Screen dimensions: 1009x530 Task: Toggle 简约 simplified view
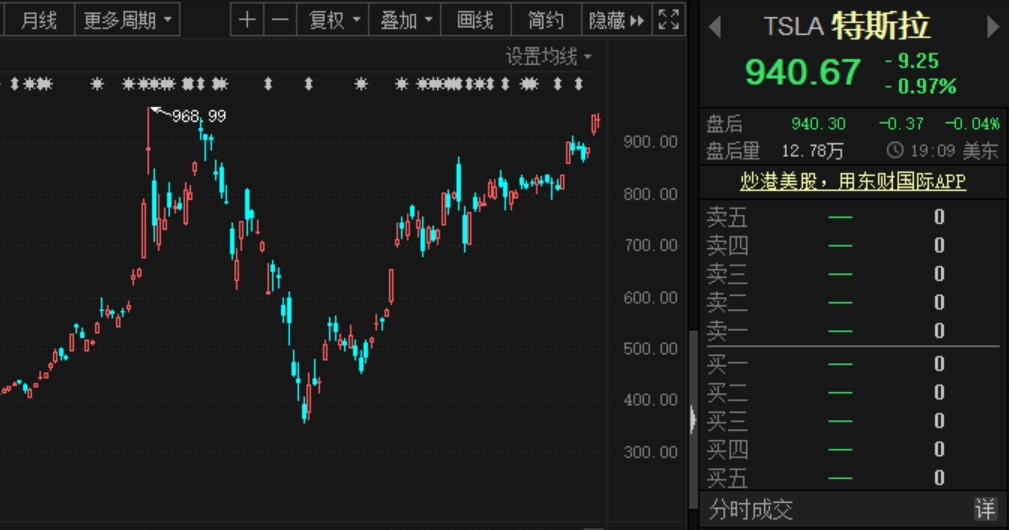546,19
